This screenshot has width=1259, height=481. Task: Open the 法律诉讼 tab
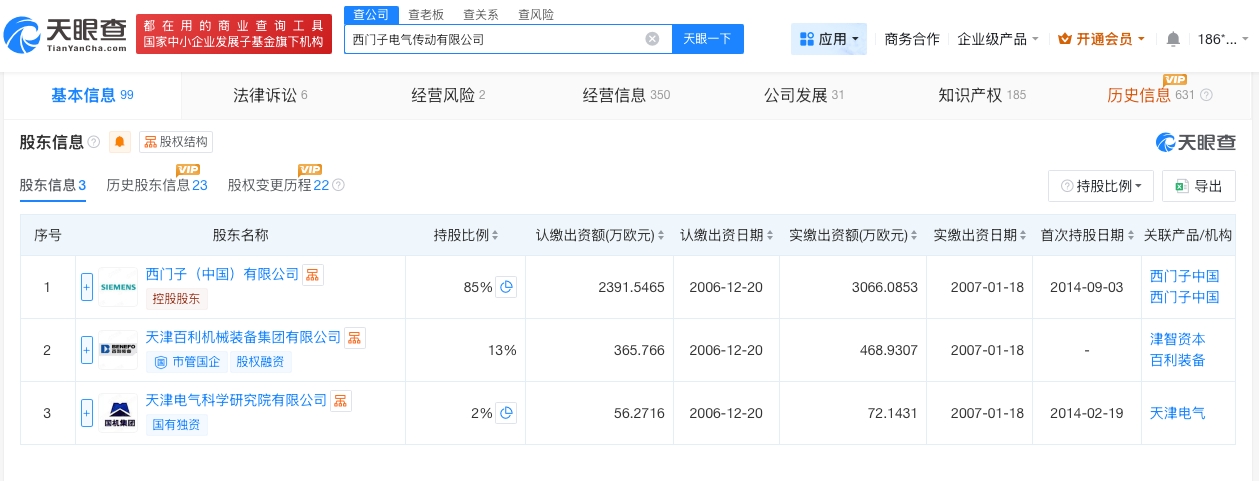(x=270, y=95)
